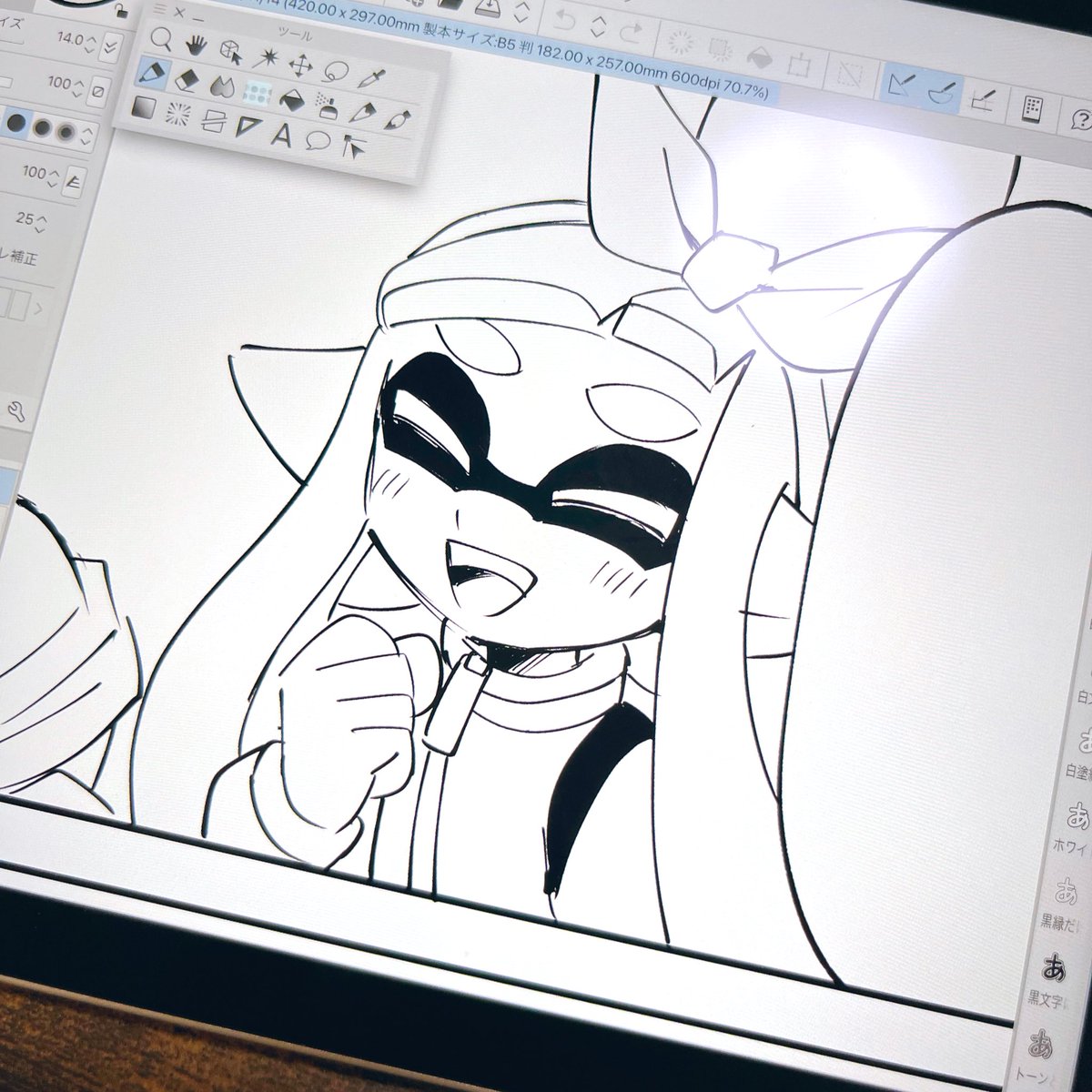Screen dimensions: 1092x1092
Task: Expand double-chevron beside brush size 14.0
Action: (x=111, y=45)
